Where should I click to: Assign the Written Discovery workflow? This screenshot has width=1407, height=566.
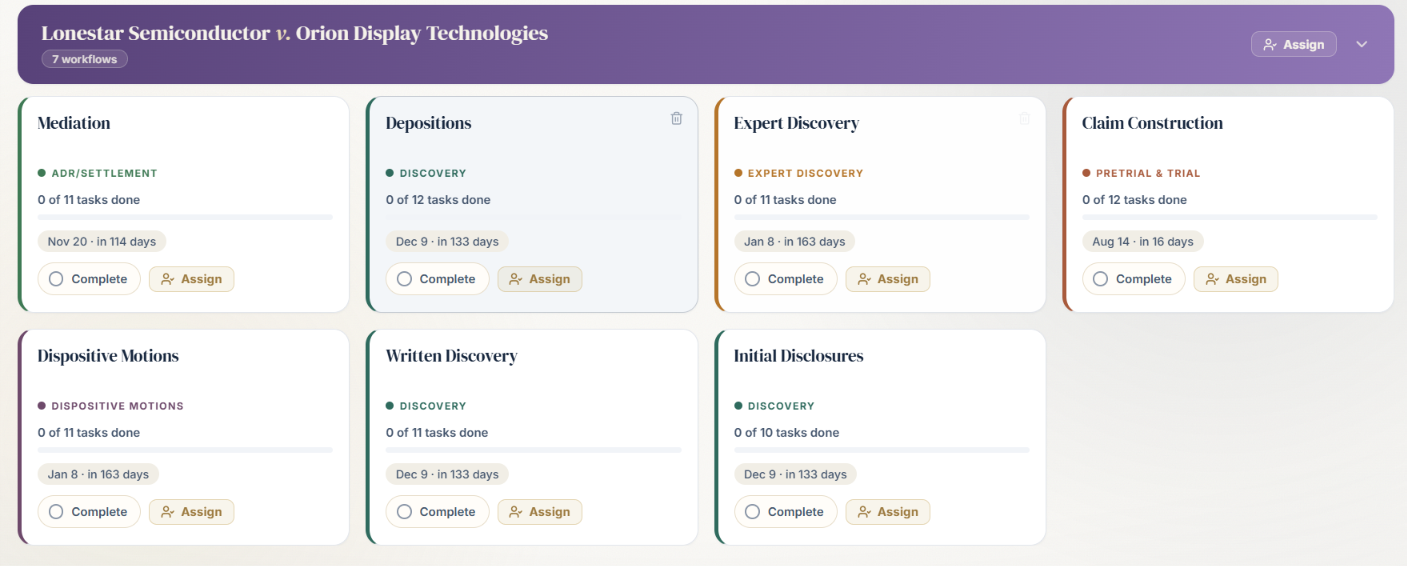540,512
